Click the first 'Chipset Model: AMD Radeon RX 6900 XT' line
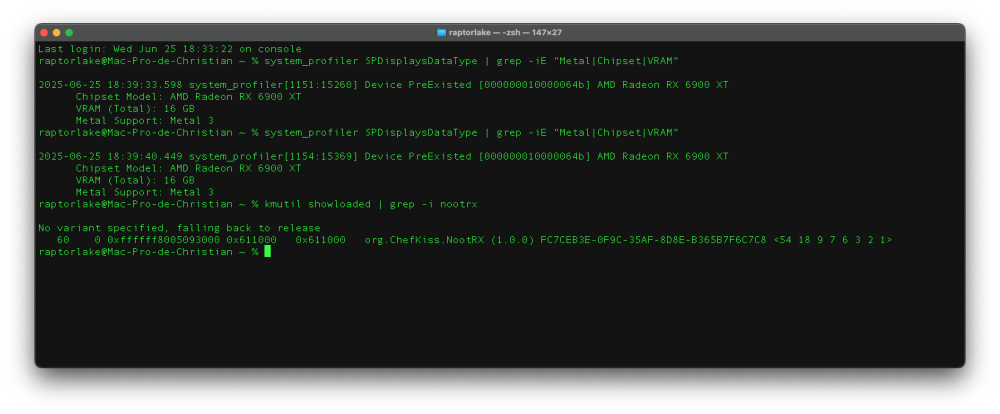 point(188,97)
